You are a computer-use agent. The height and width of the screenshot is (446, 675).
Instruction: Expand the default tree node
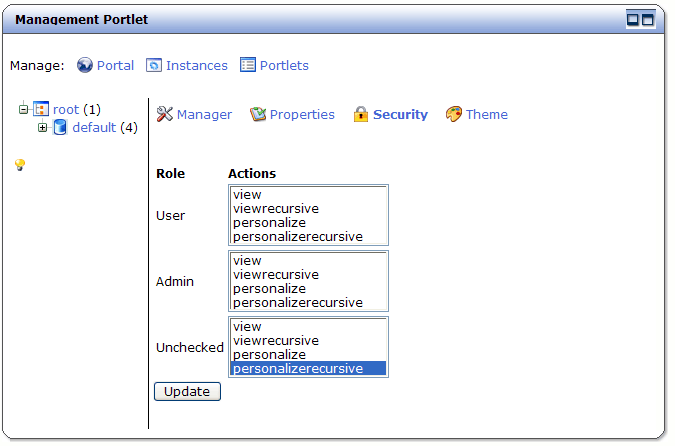click(x=42, y=127)
